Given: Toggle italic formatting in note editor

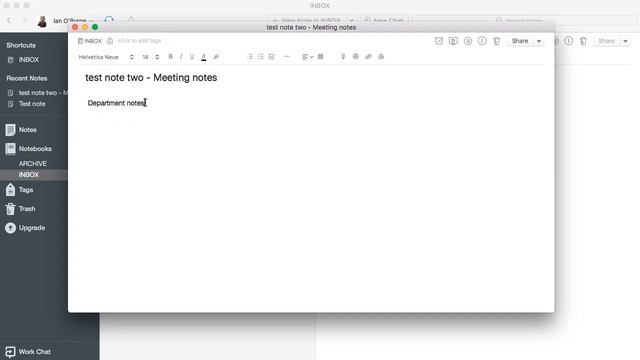Looking at the screenshot, I should coord(181,57).
